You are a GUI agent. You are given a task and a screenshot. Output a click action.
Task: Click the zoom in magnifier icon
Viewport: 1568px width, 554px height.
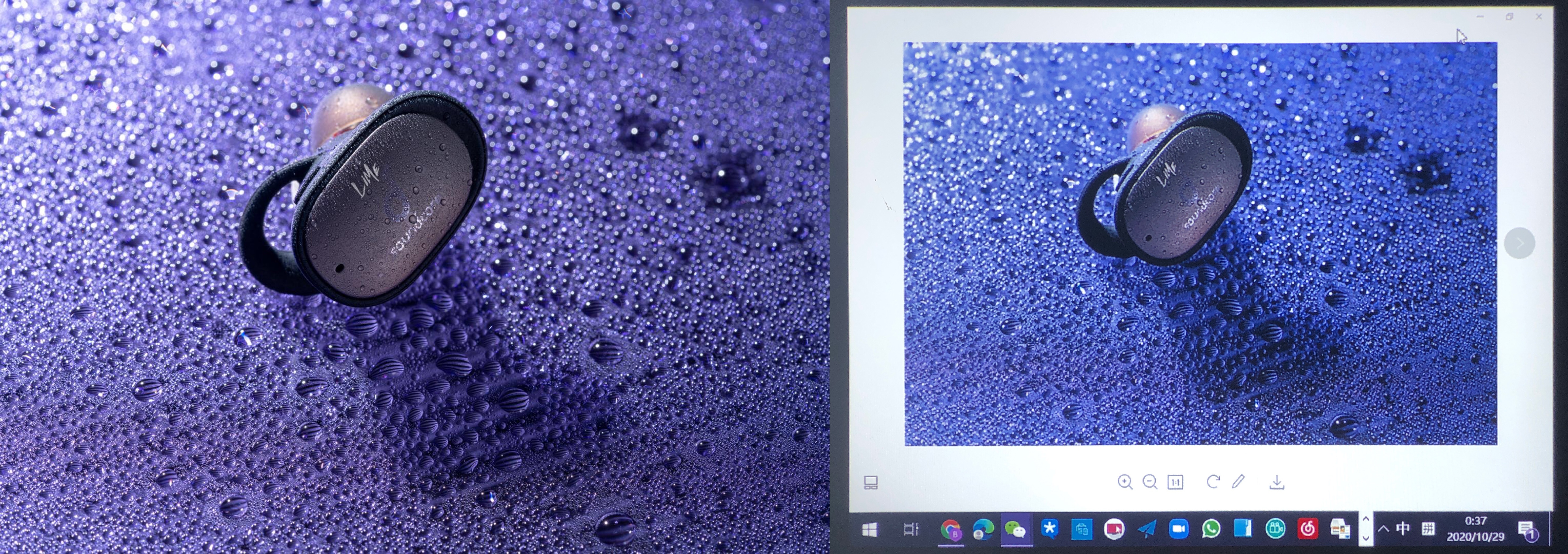pos(1124,482)
